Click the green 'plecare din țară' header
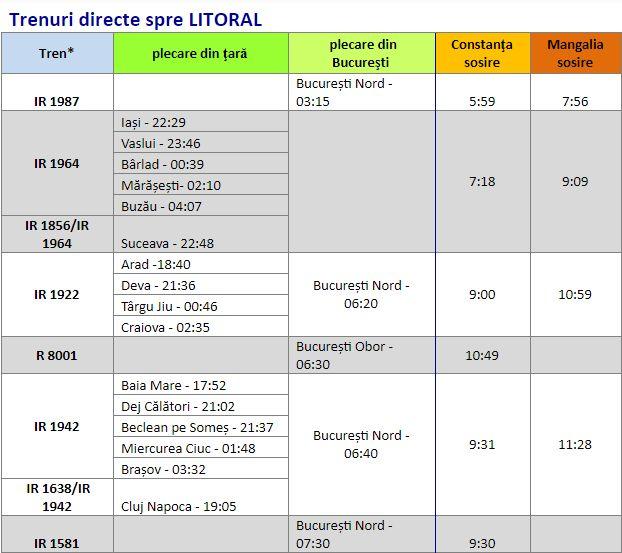 click(200, 53)
